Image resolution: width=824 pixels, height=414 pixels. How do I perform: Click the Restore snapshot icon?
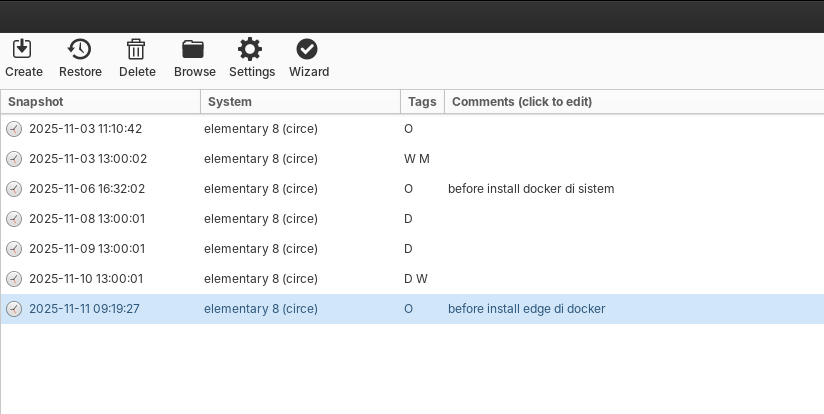click(x=80, y=50)
